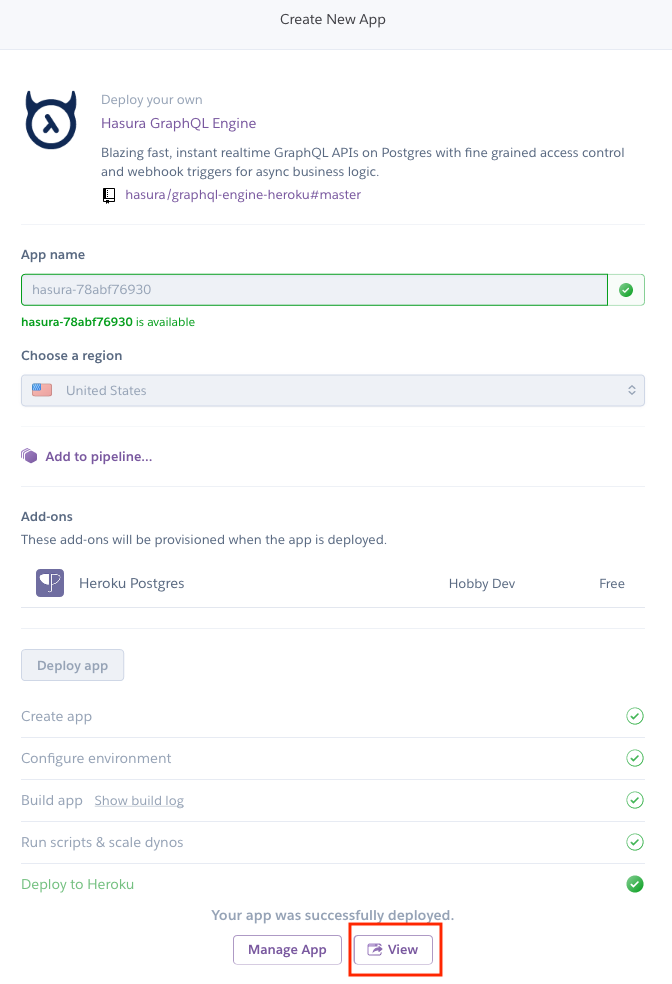Screen dimensions: 672x984
Task: Click the Deploy to Heroku filled checkmark
Action: [635, 884]
